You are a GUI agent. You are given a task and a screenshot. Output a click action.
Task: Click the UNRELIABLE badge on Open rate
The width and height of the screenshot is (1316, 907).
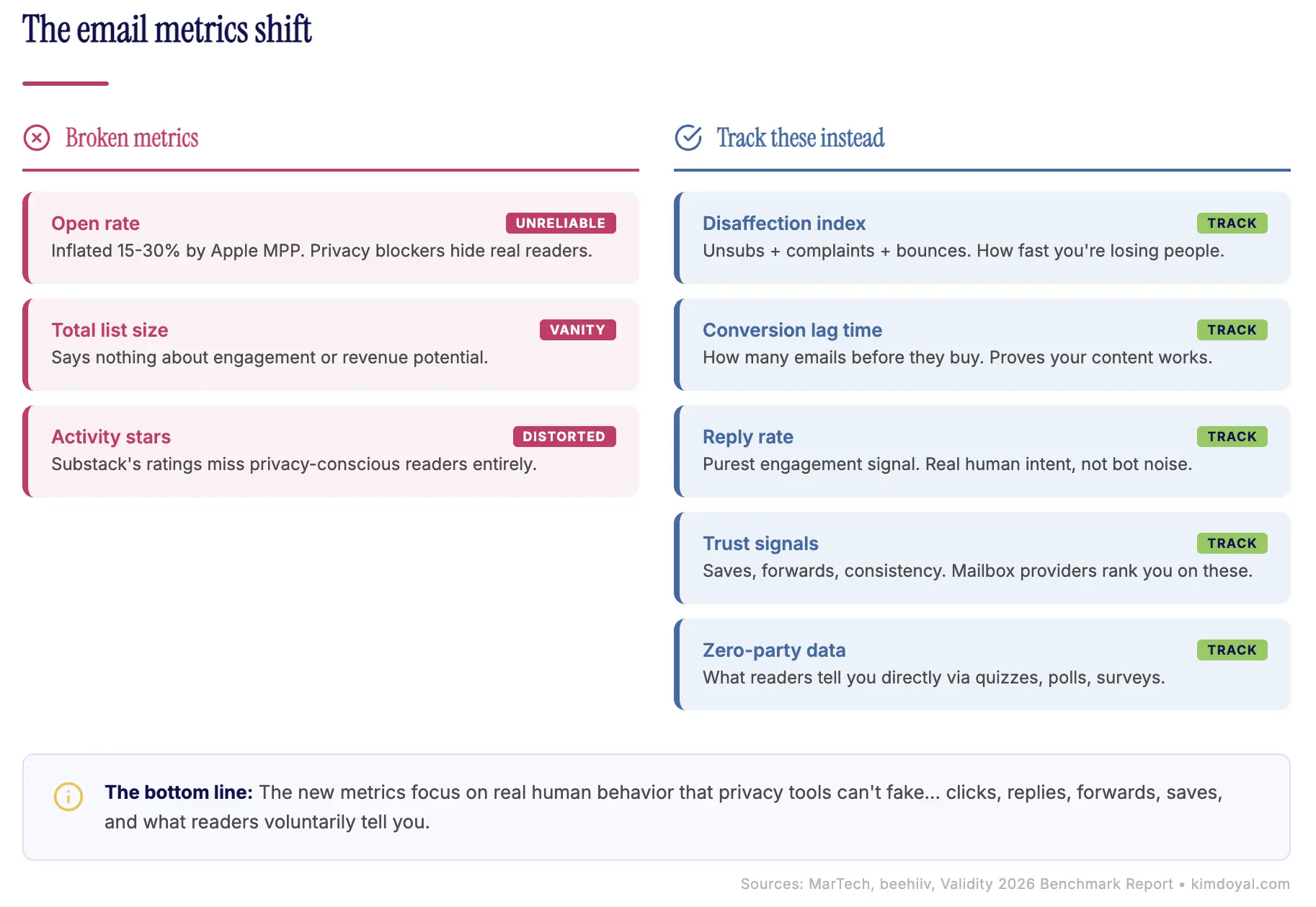pos(561,223)
